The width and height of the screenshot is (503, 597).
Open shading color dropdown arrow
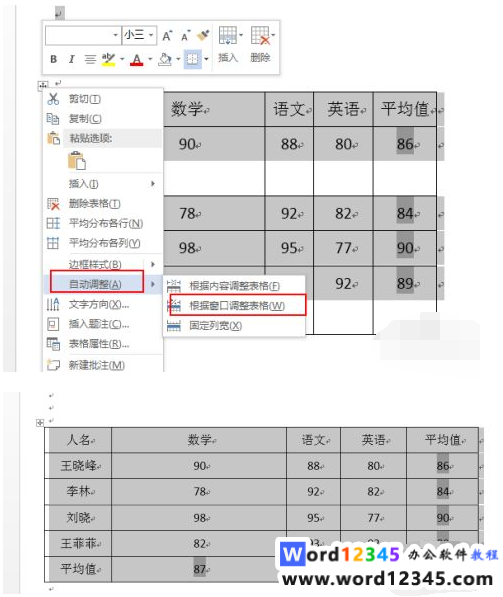pyautogui.click(x=178, y=59)
